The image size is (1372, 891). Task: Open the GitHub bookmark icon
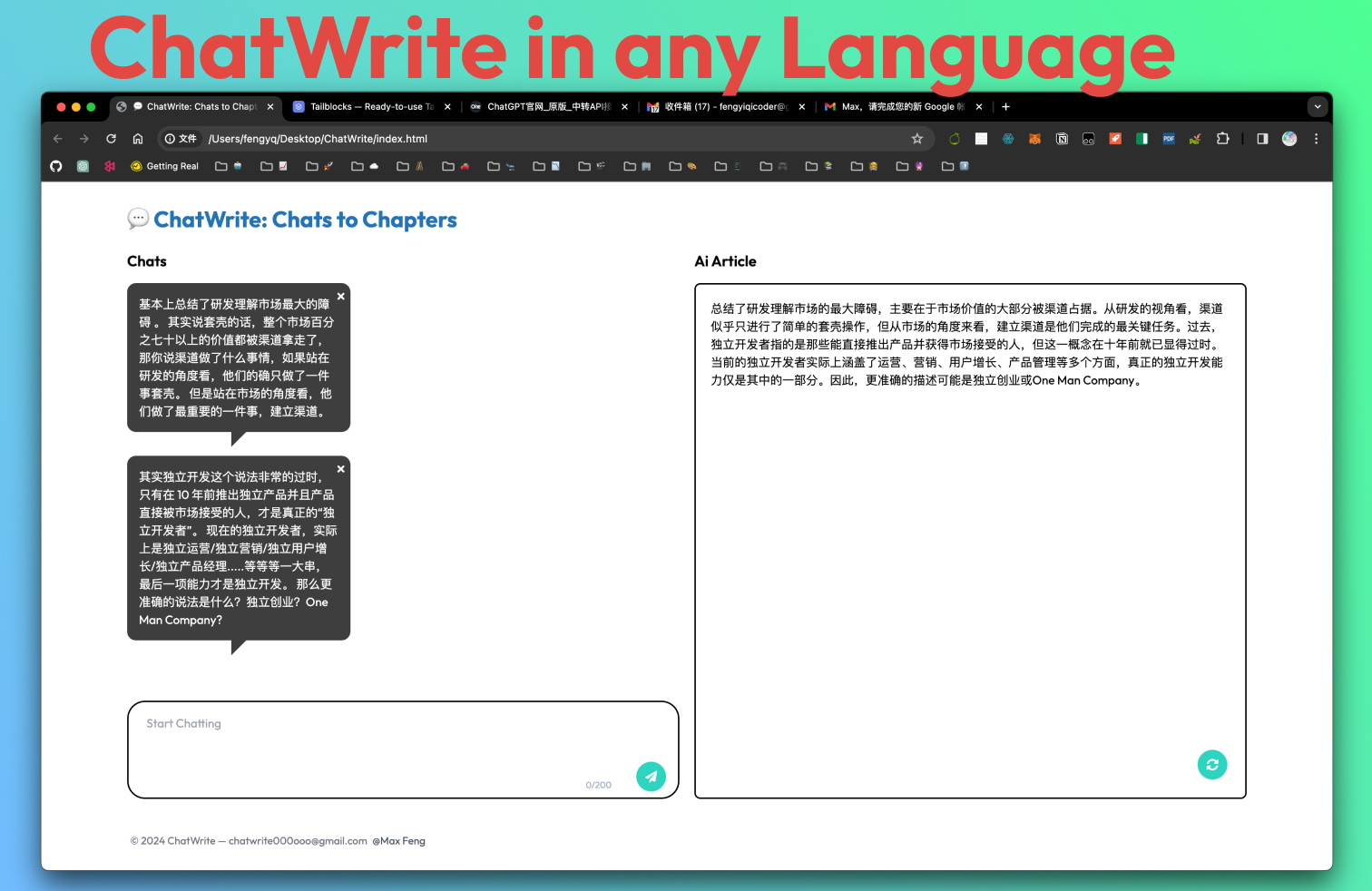(x=55, y=166)
